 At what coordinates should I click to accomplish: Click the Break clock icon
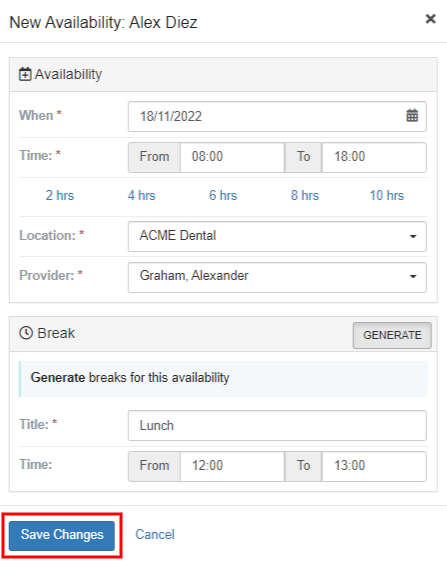pos(26,333)
